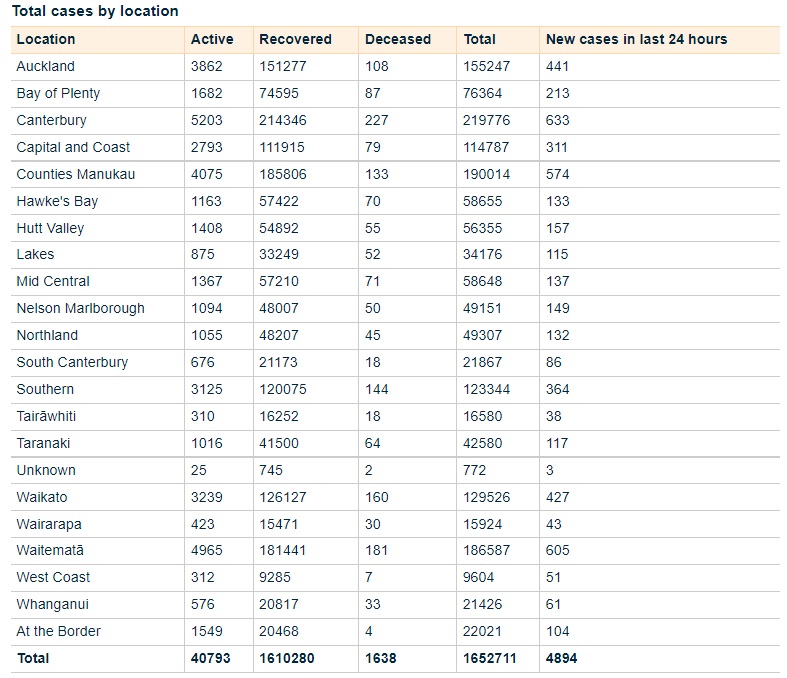Image resolution: width=787 pixels, height=678 pixels.
Task: Select the grand total value 1652711
Action: [490, 658]
